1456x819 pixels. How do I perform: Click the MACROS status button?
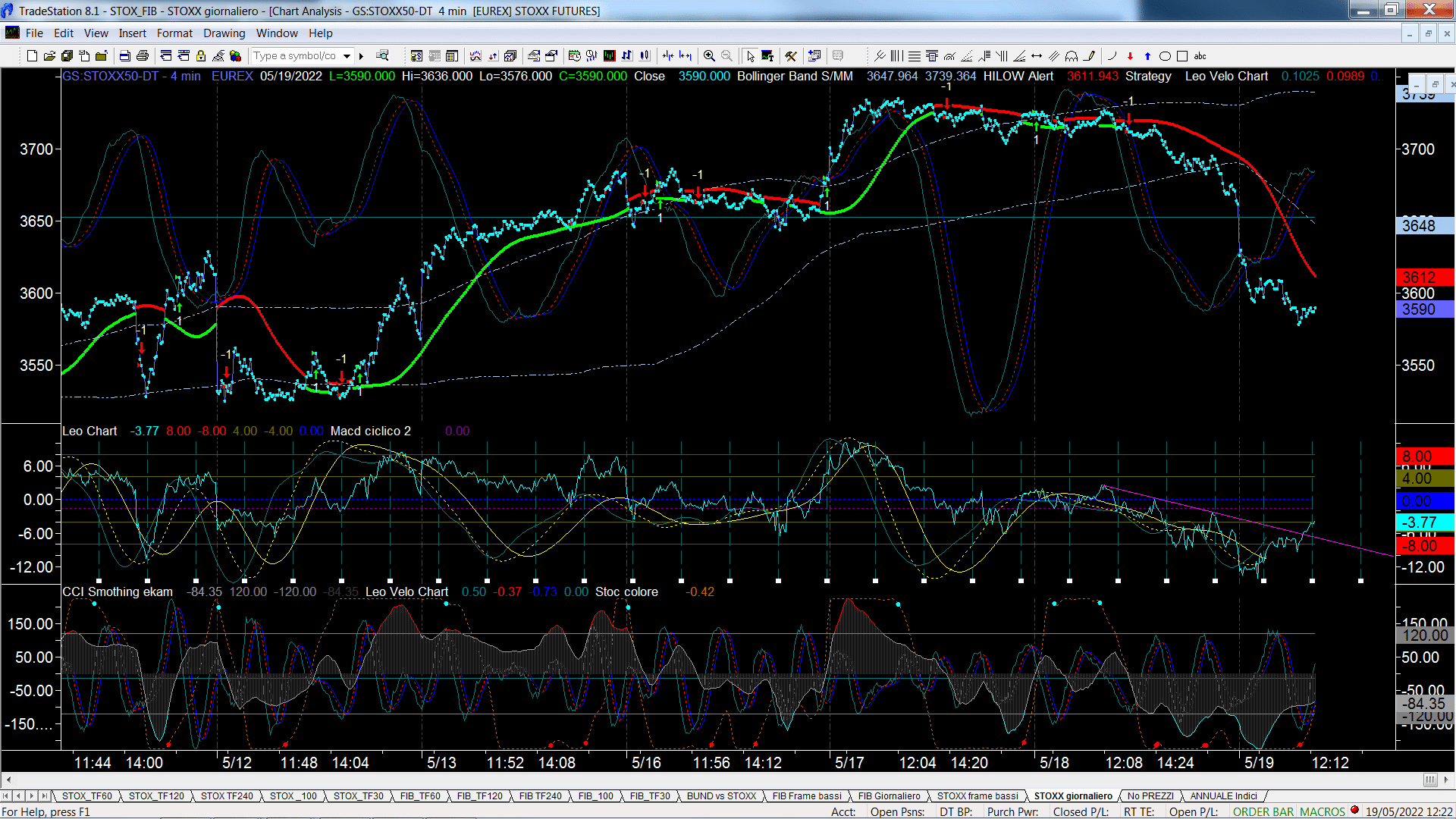point(1323,811)
